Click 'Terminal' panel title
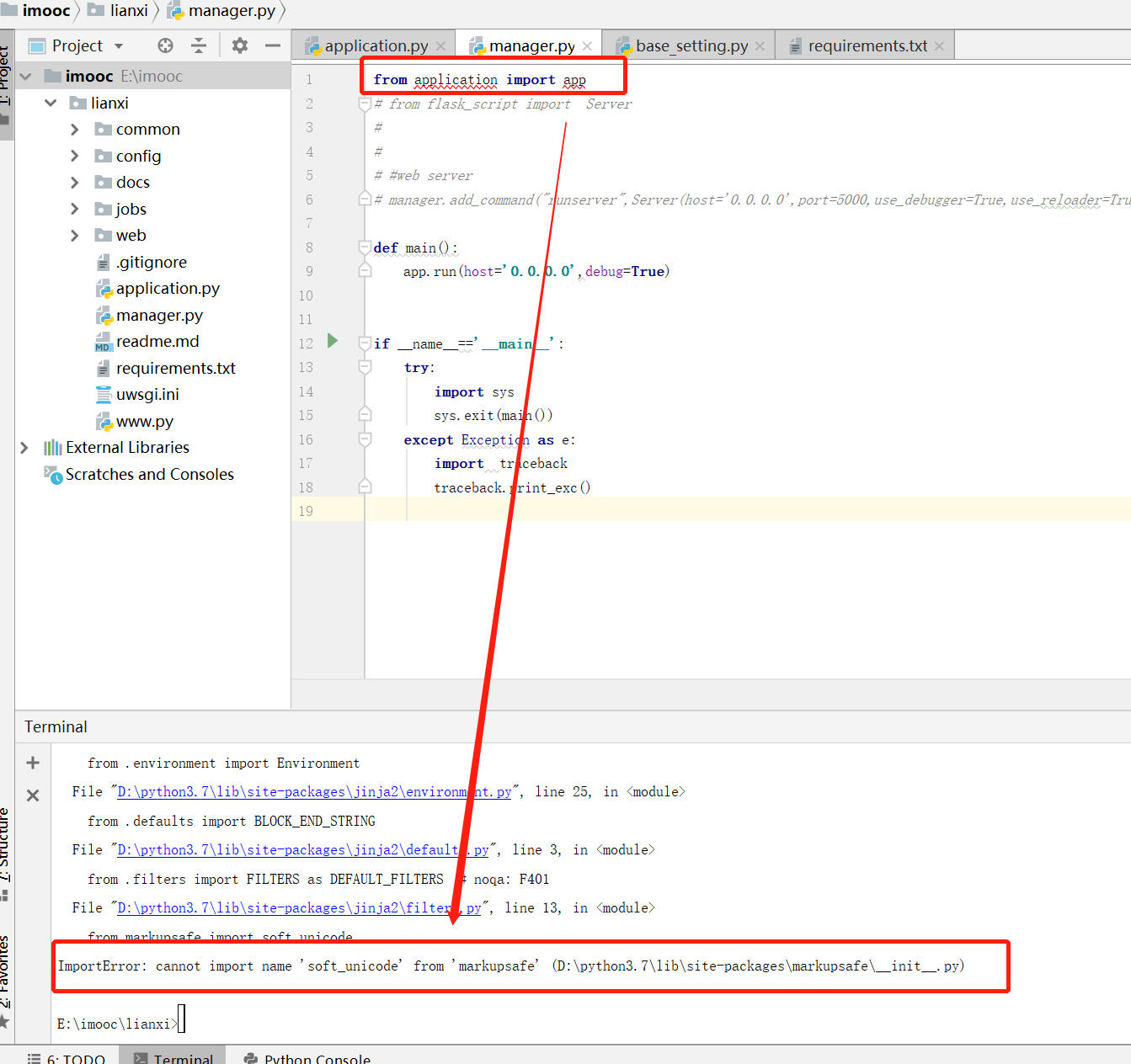Screen dimensions: 1131x1064 56,727
